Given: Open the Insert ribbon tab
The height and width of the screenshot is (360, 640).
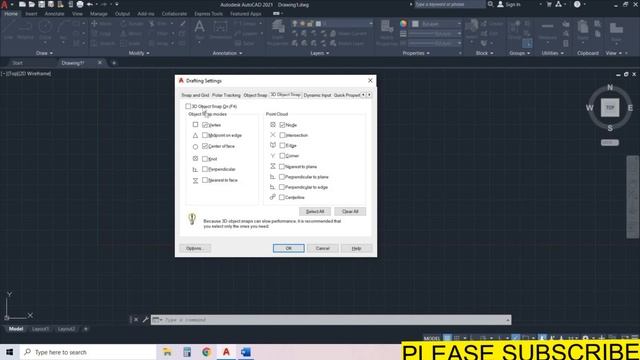Looking at the screenshot, I should (x=31, y=13).
